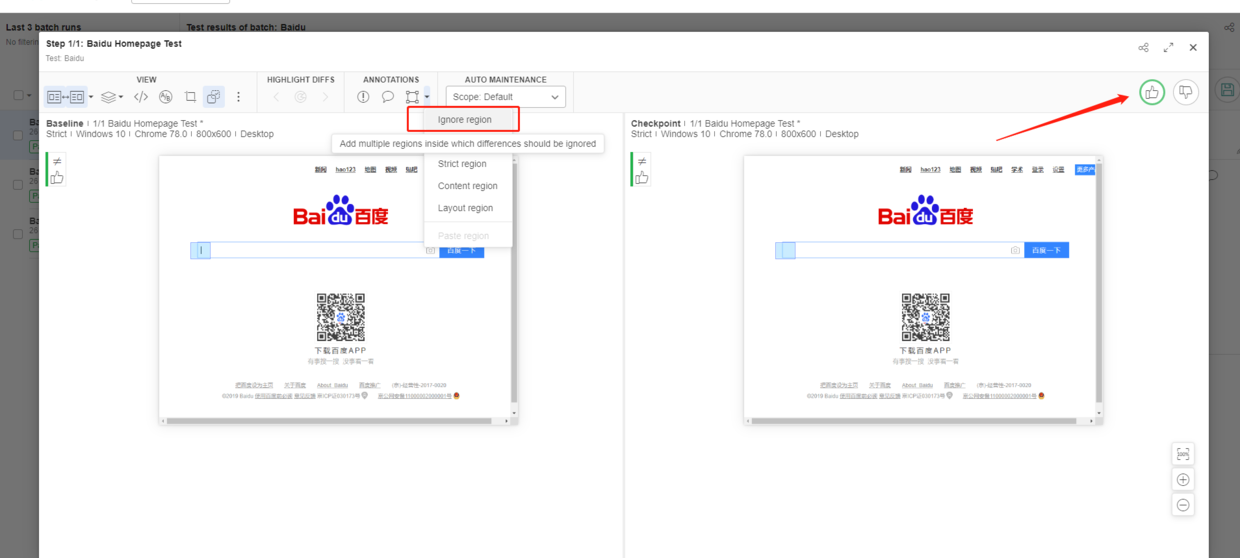This screenshot has width=1240, height=558.
Task: Zoom out with the minus button
Action: (x=1183, y=505)
